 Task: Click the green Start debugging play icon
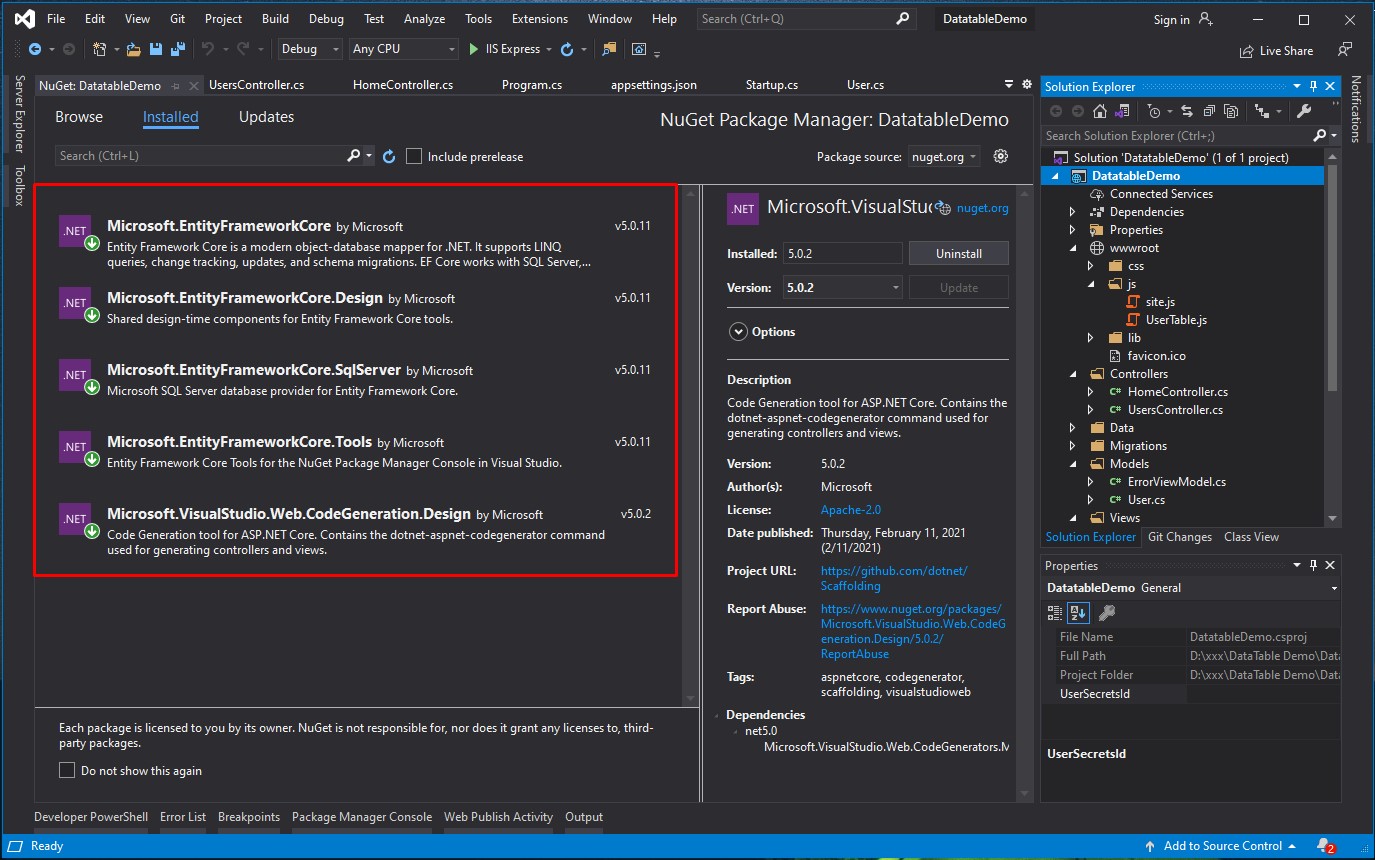coord(475,49)
